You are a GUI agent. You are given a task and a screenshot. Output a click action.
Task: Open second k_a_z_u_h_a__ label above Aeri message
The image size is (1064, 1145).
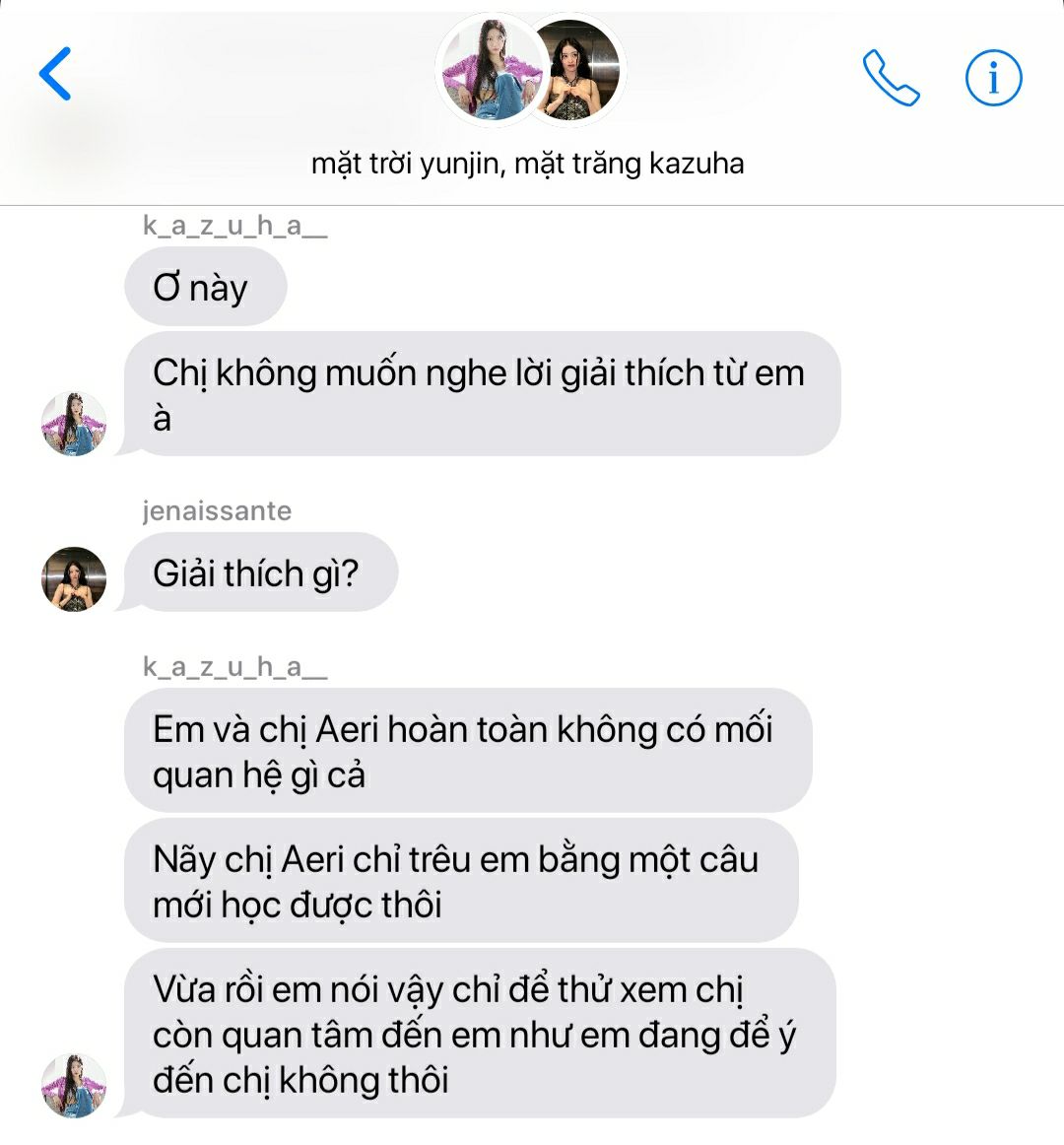235,667
